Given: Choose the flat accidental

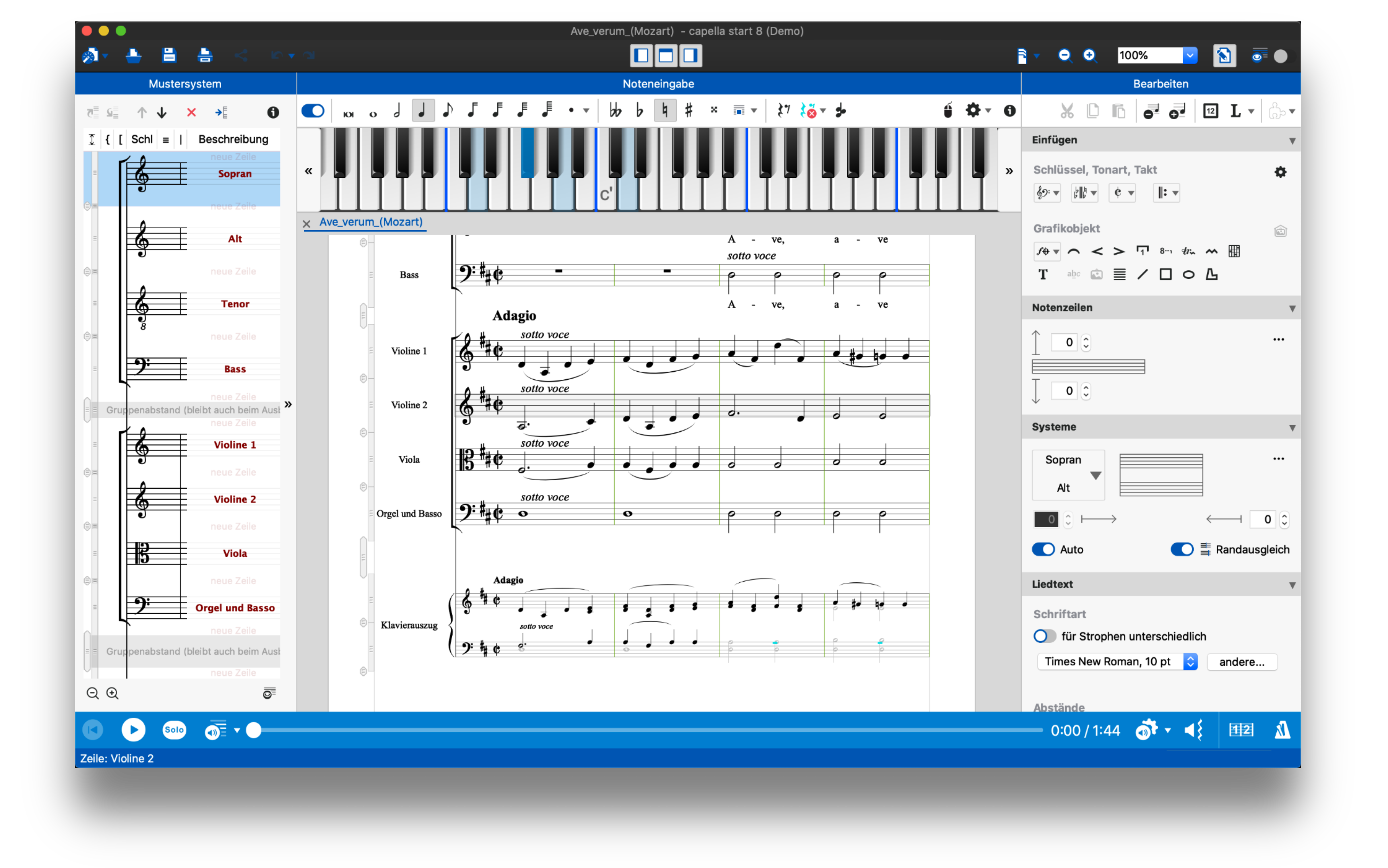Looking at the screenshot, I should click(x=639, y=110).
